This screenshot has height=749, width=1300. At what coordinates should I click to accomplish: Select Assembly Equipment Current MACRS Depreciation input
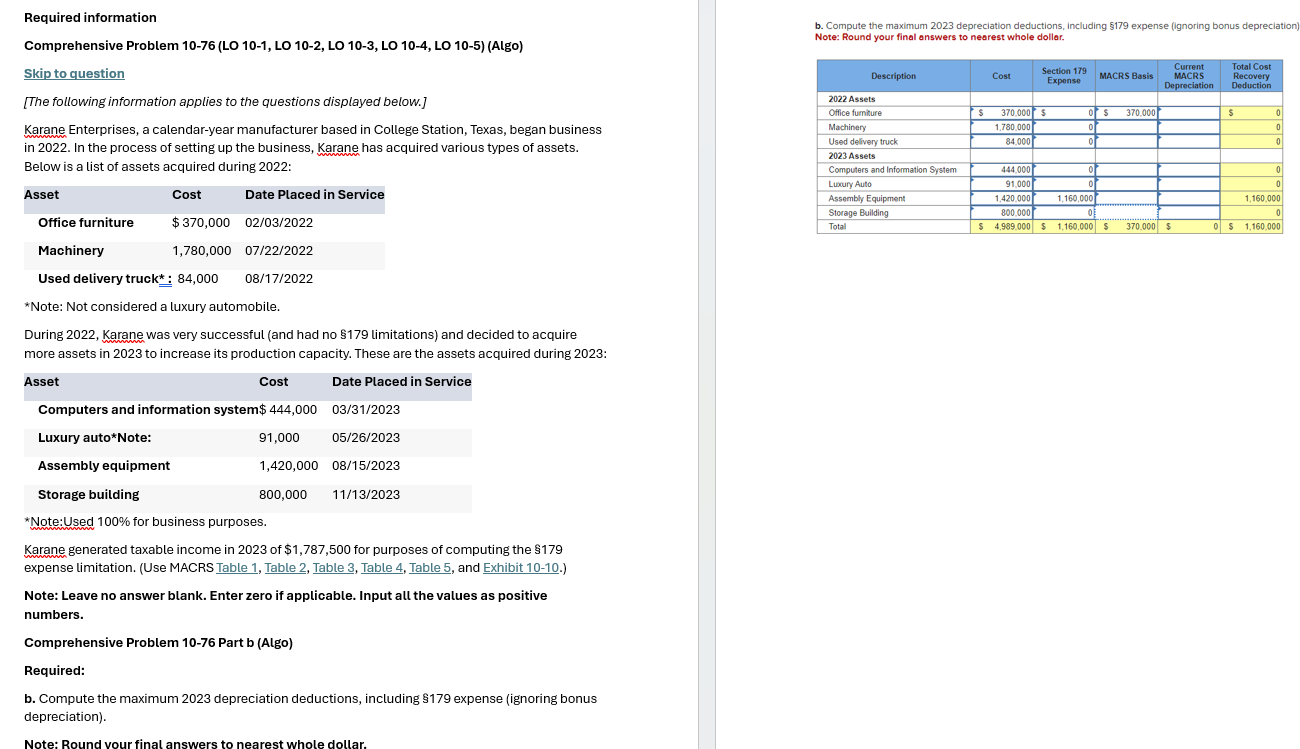pos(1189,198)
